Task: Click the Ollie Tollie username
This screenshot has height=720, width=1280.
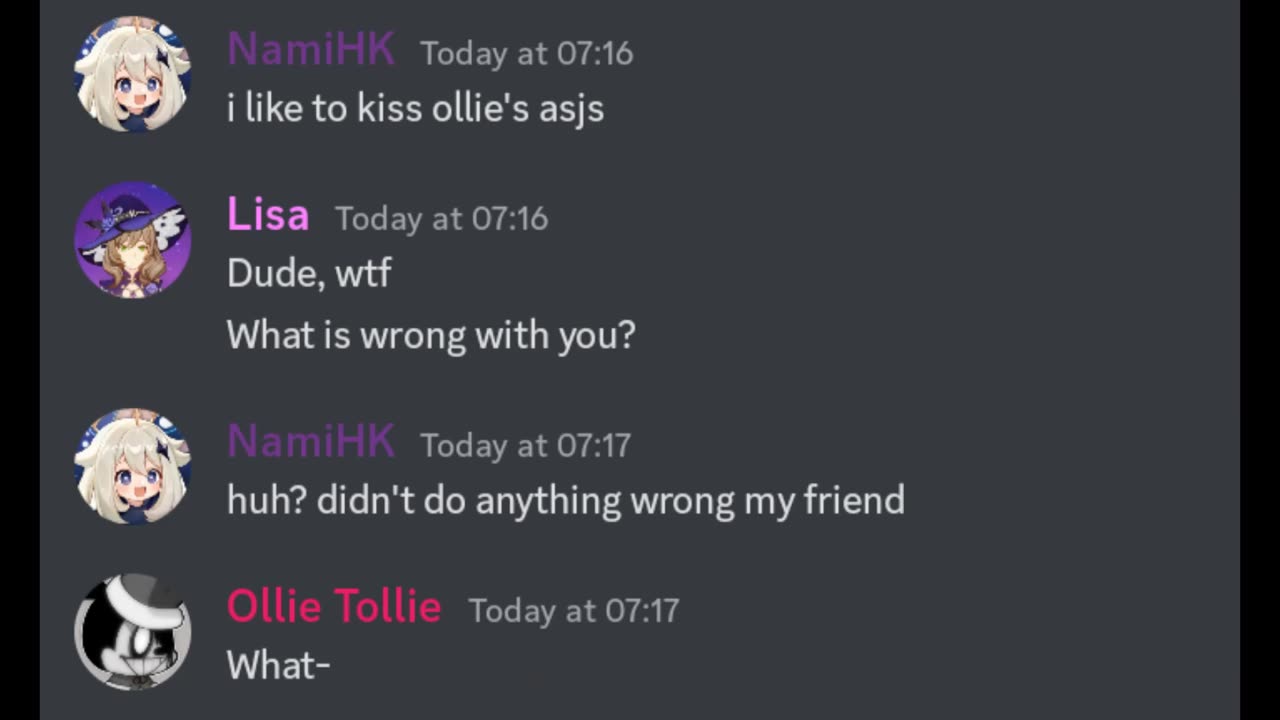Action: point(334,607)
